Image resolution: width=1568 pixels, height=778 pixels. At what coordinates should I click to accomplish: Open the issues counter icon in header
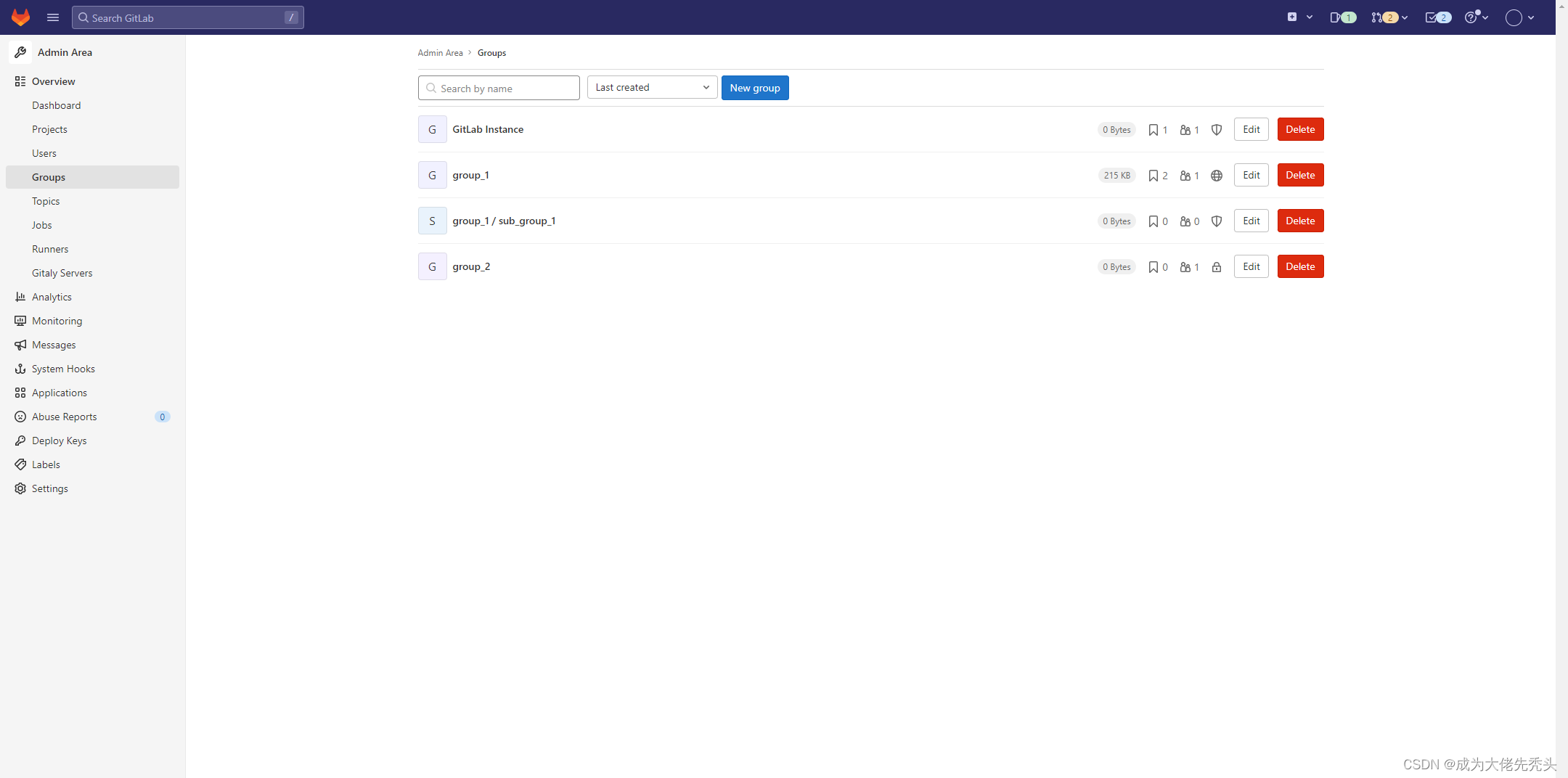1343,17
